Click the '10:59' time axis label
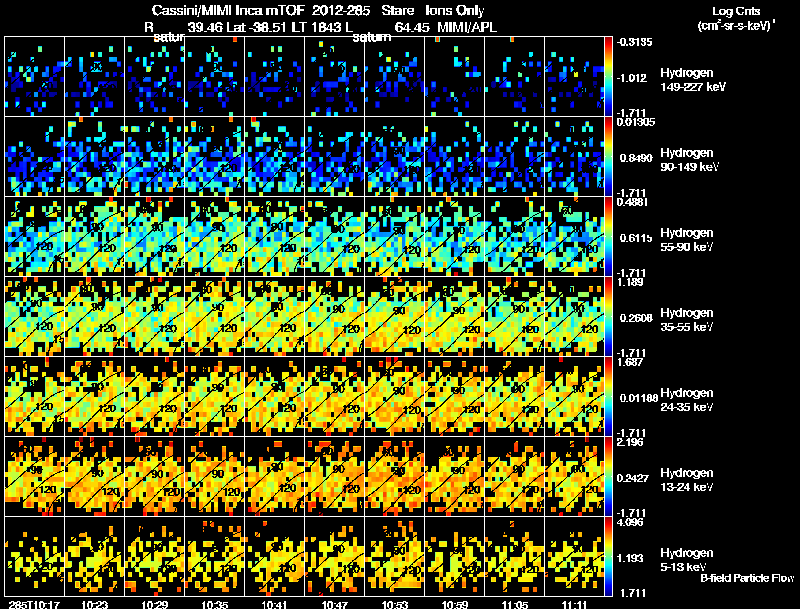 [455, 604]
